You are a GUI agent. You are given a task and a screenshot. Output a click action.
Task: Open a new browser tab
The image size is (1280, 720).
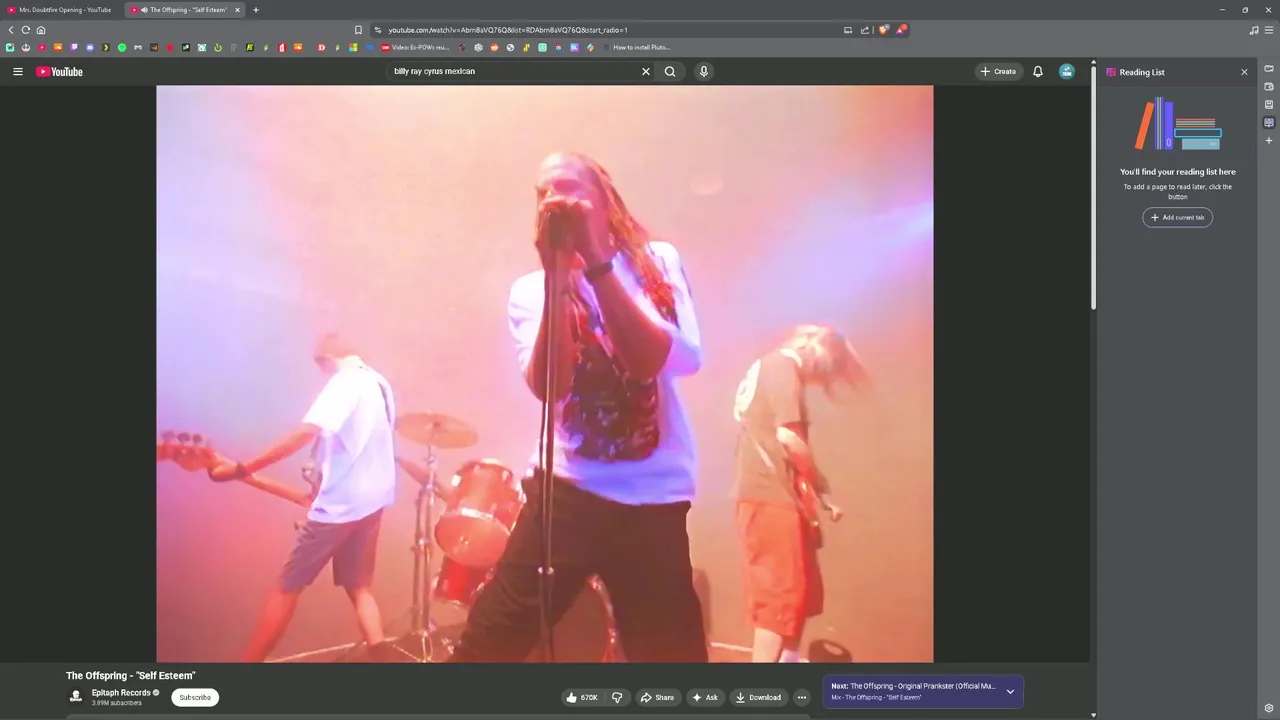(255, 10)
